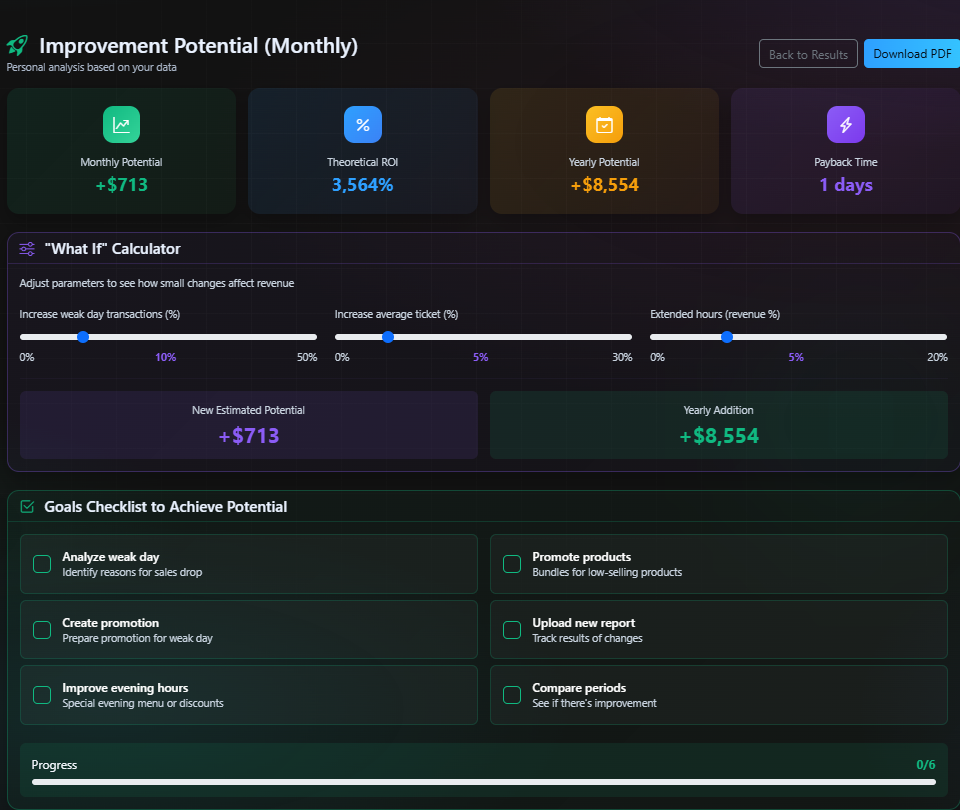The height and width of the screenshot is (810, 960).
Task: Tick the Compare periods checkbox
Action: click(511, 695)
